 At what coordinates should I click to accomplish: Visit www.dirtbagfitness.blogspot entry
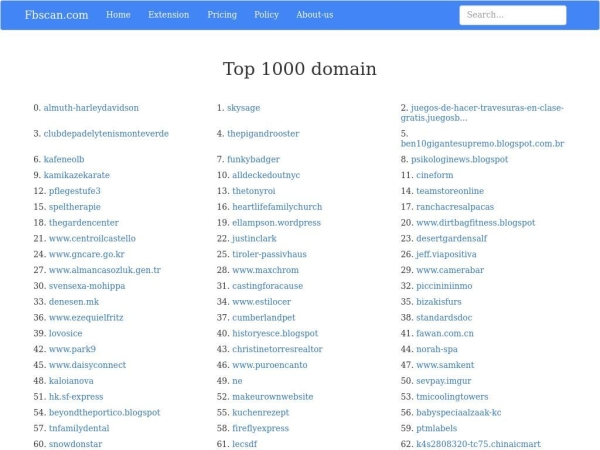point(476,223)
